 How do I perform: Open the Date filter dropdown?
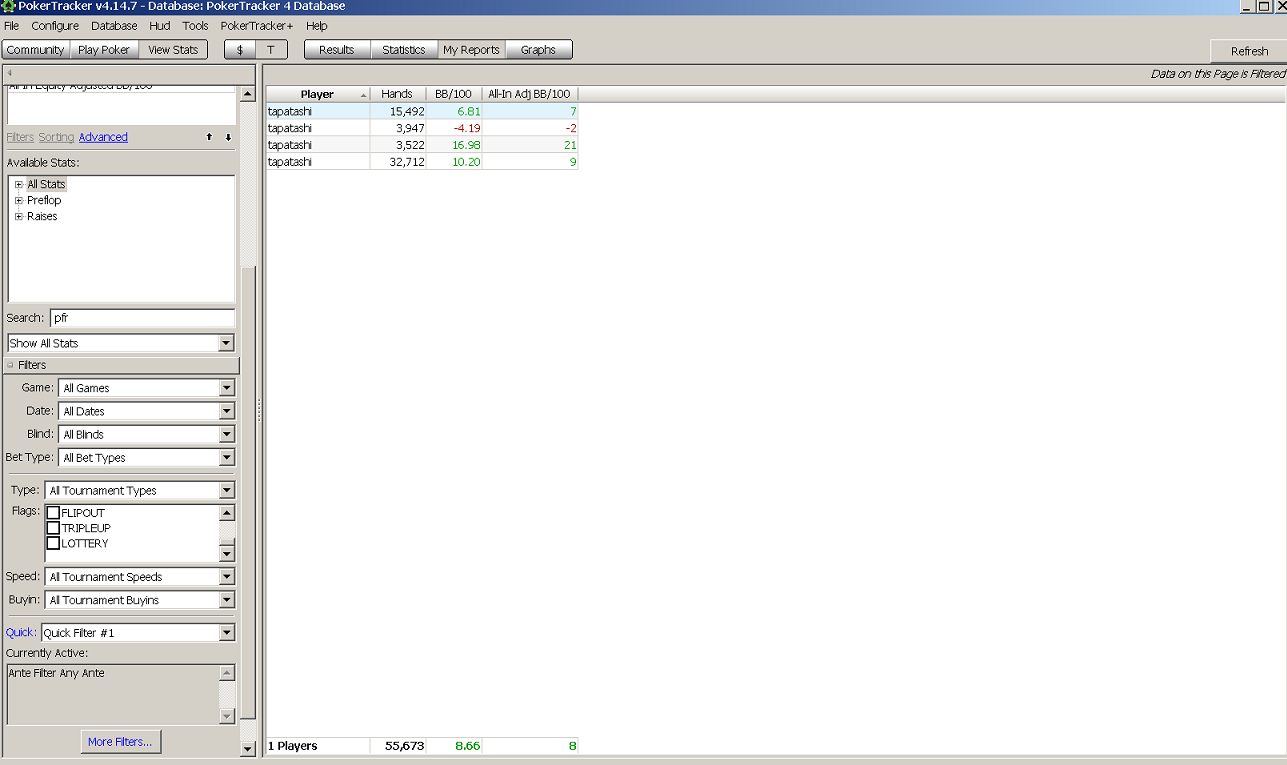[x=227, y=411]
